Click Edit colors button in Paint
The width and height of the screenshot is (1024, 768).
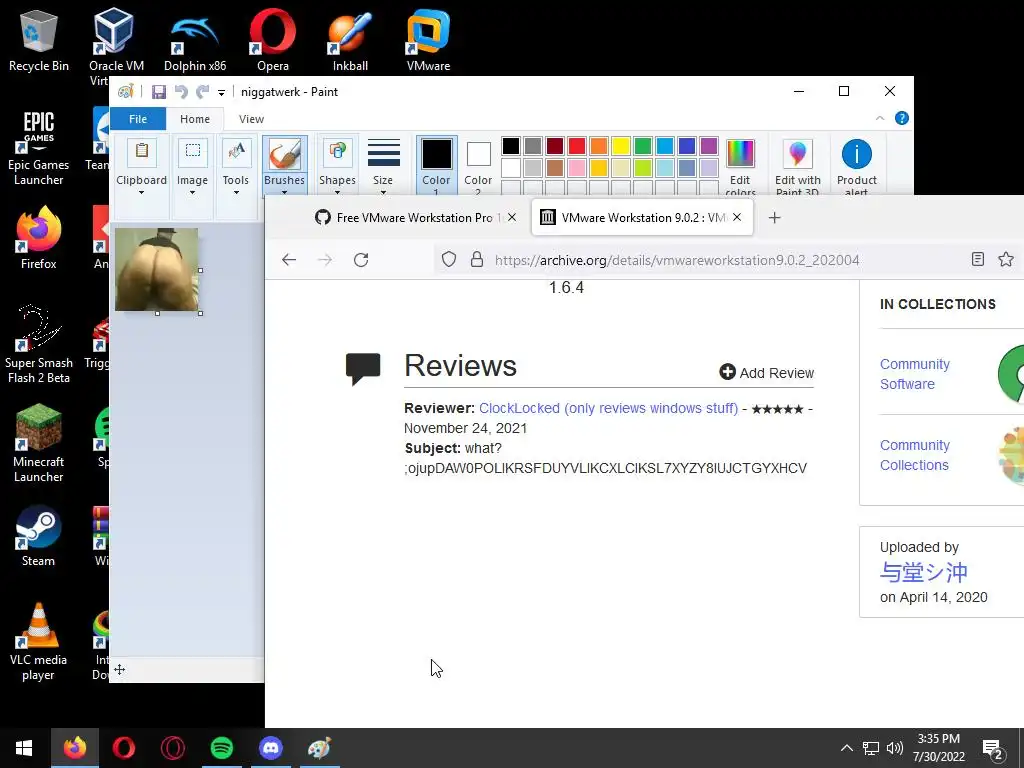tap(740, 167)
